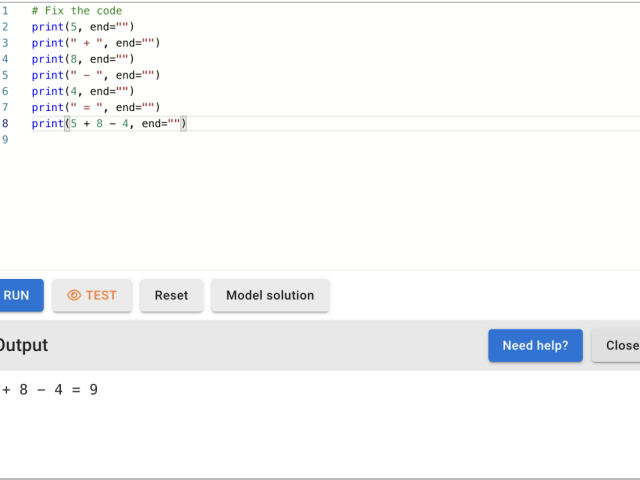This screenshot has height=480, width=640.
Task: Click the eye icon on TEST button
Action: pyautogui.click(x=74, y=295)
